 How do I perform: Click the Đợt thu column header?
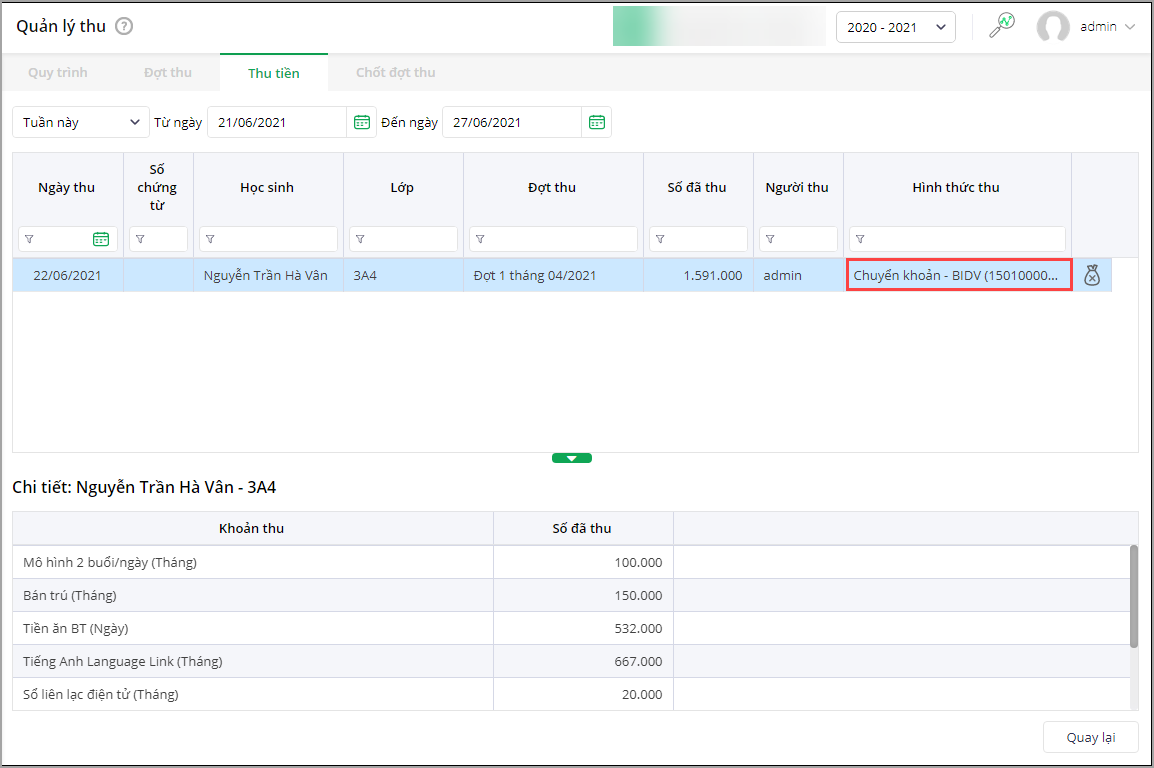(x=552, y=188)
